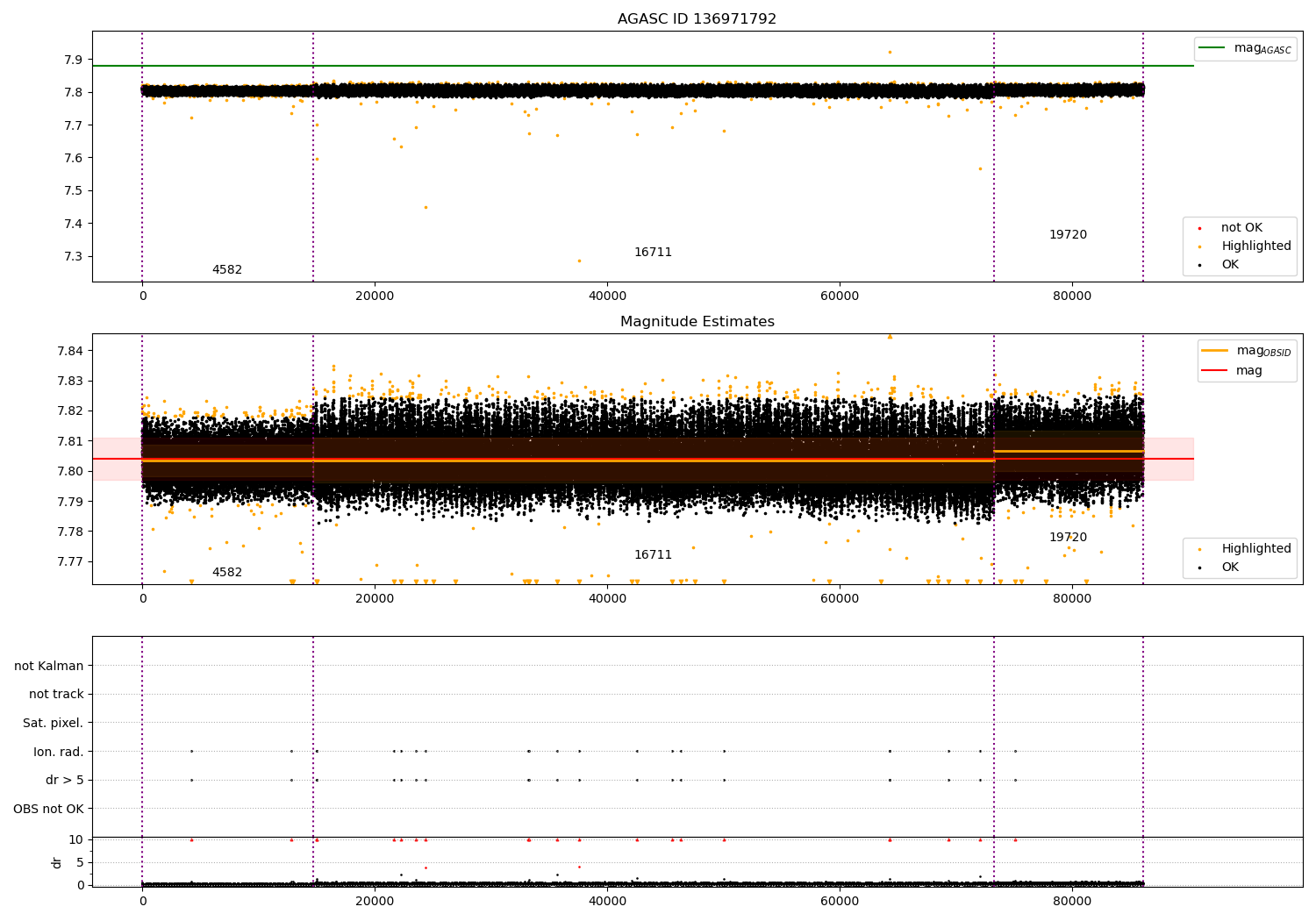Click the 7.6 y-axis tick label
This screenshot has height=921, width=1316.
point(75,158)
